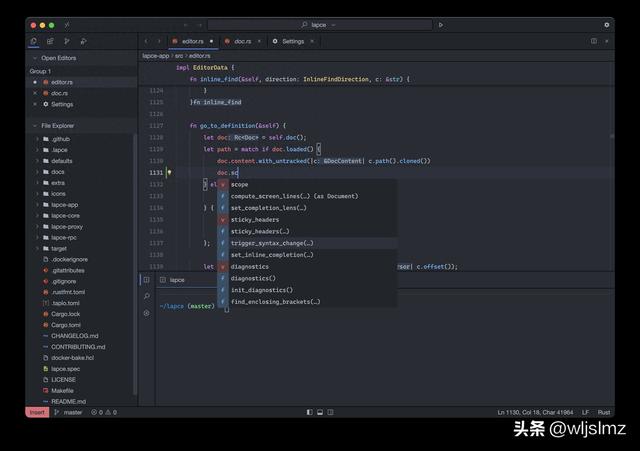Screen dimensions: 640x451
Task: Open Cargo.toml in File Explorer
Action: 66,325
